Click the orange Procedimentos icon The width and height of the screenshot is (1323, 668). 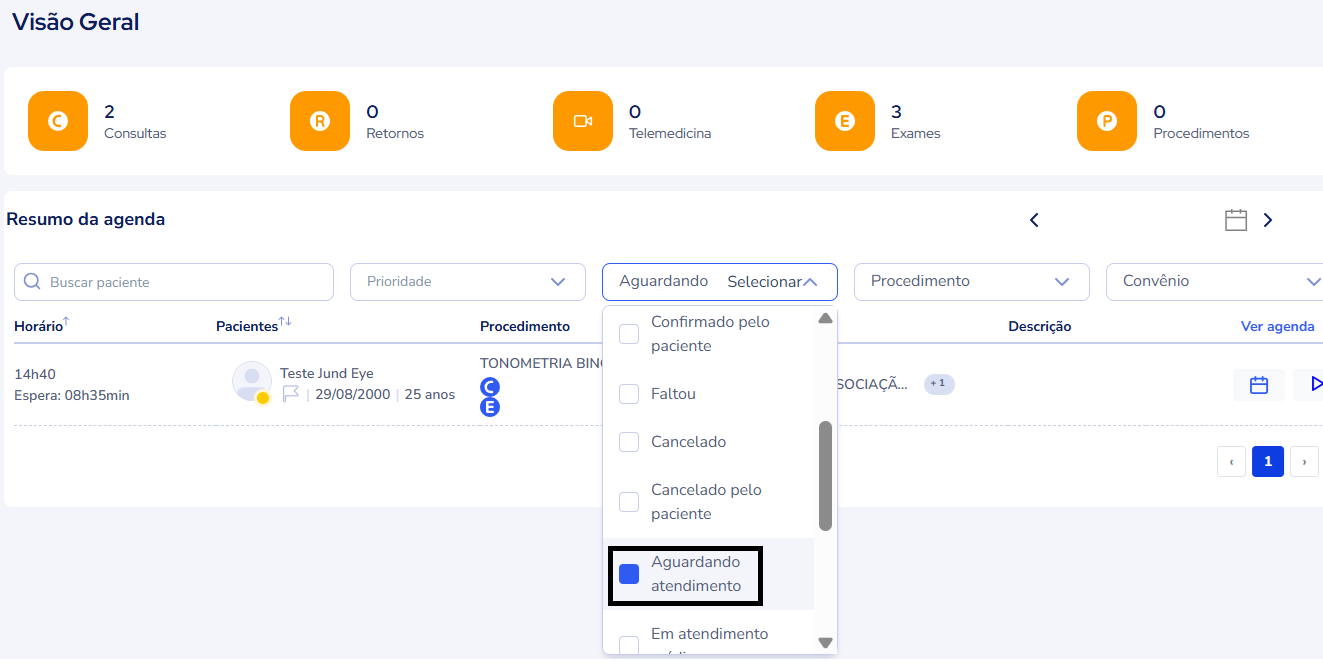[1107, 121]
